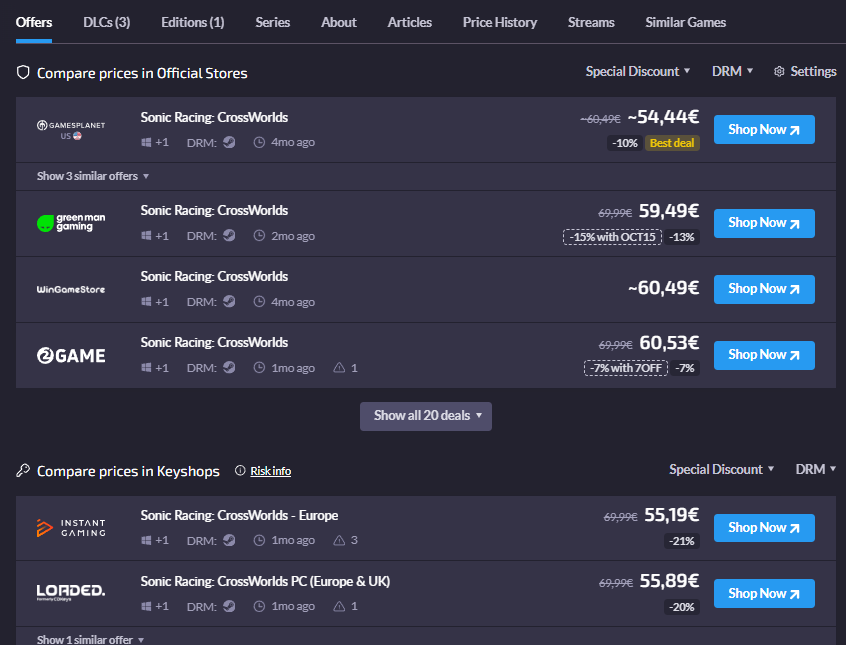Click Shop Now for Gamesplanet offer
The width and height of the screenshot is (846, 645).
pyautogui.click(x=764, y=130)
